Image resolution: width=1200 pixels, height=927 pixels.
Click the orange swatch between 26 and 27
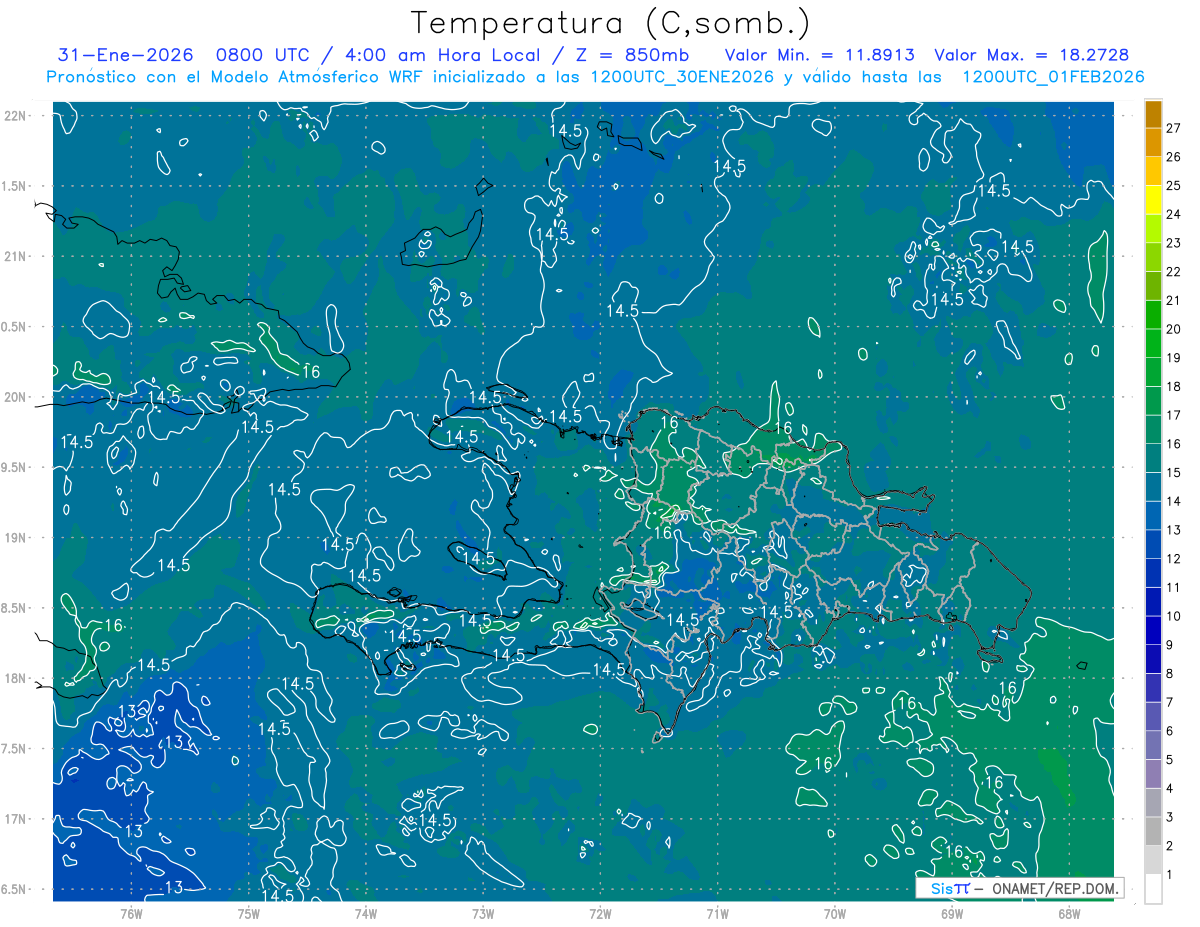[x=1153, y=142]
